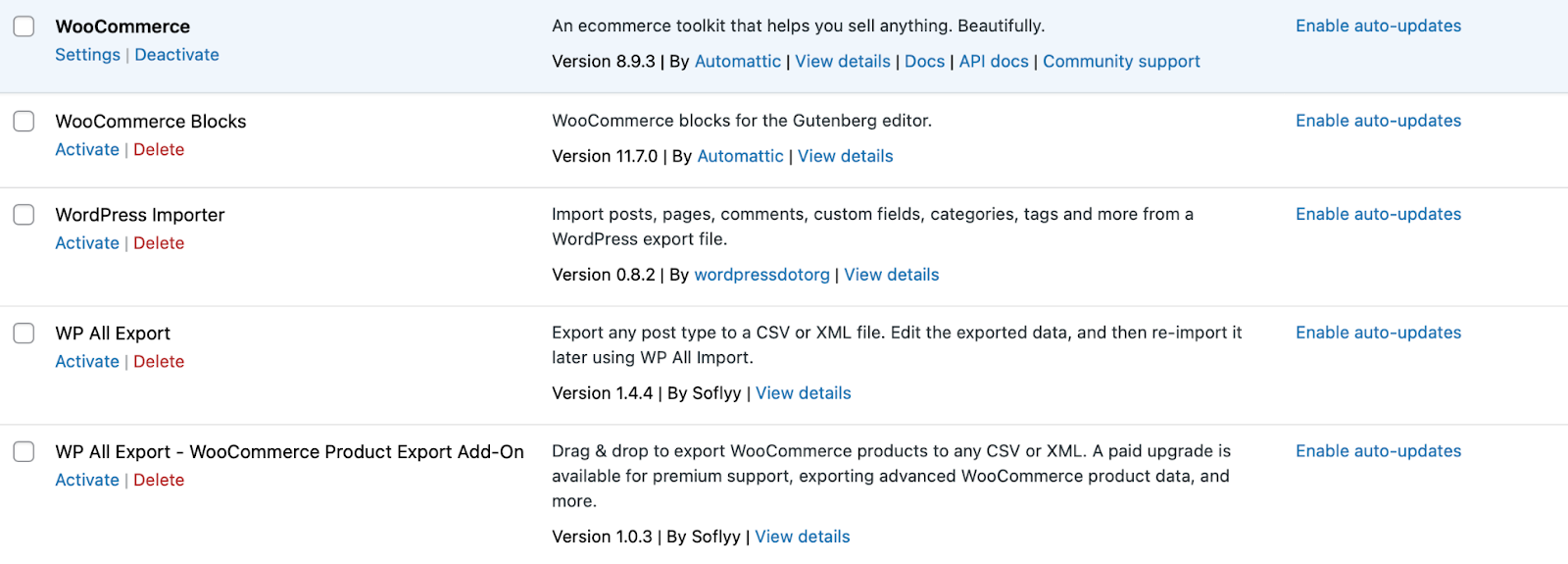Viewport: 1568px width, 564px height.
Task: Enable auto-updates for WP All Export
Action: 1378,333
